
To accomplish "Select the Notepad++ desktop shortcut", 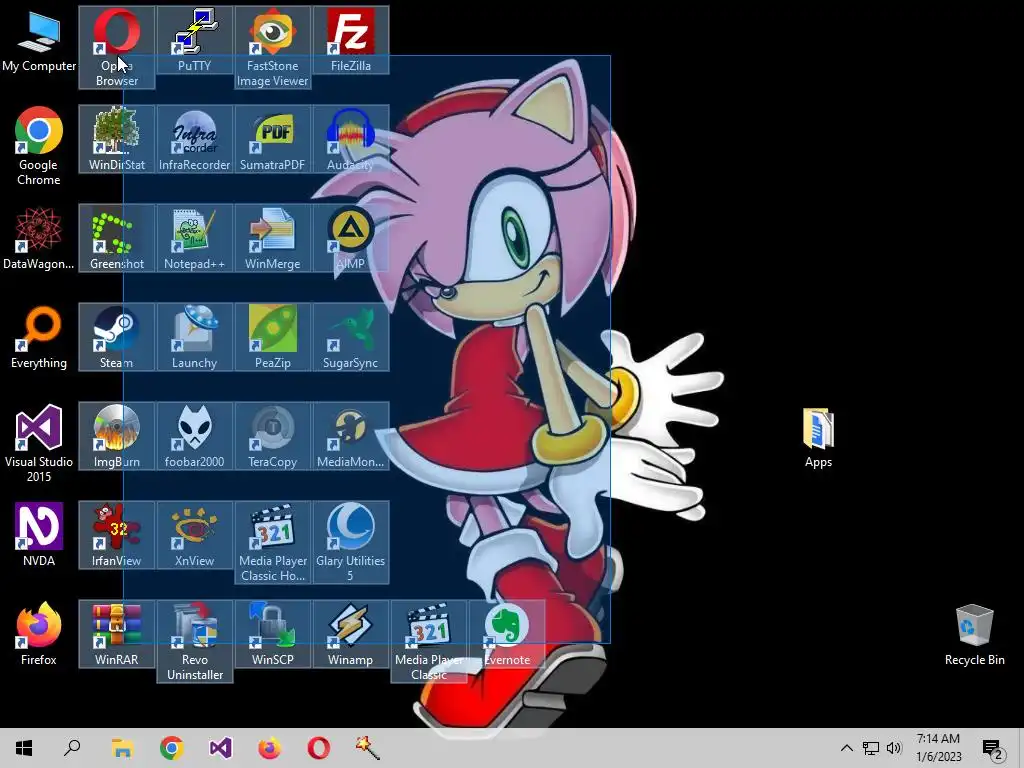I will (x=195, y=238).
